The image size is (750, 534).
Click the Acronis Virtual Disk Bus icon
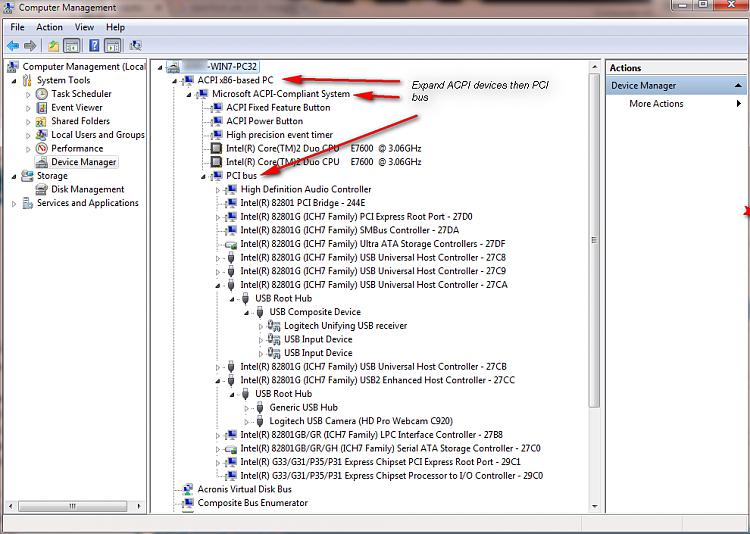pyautogui.click(x=188, y=490)
